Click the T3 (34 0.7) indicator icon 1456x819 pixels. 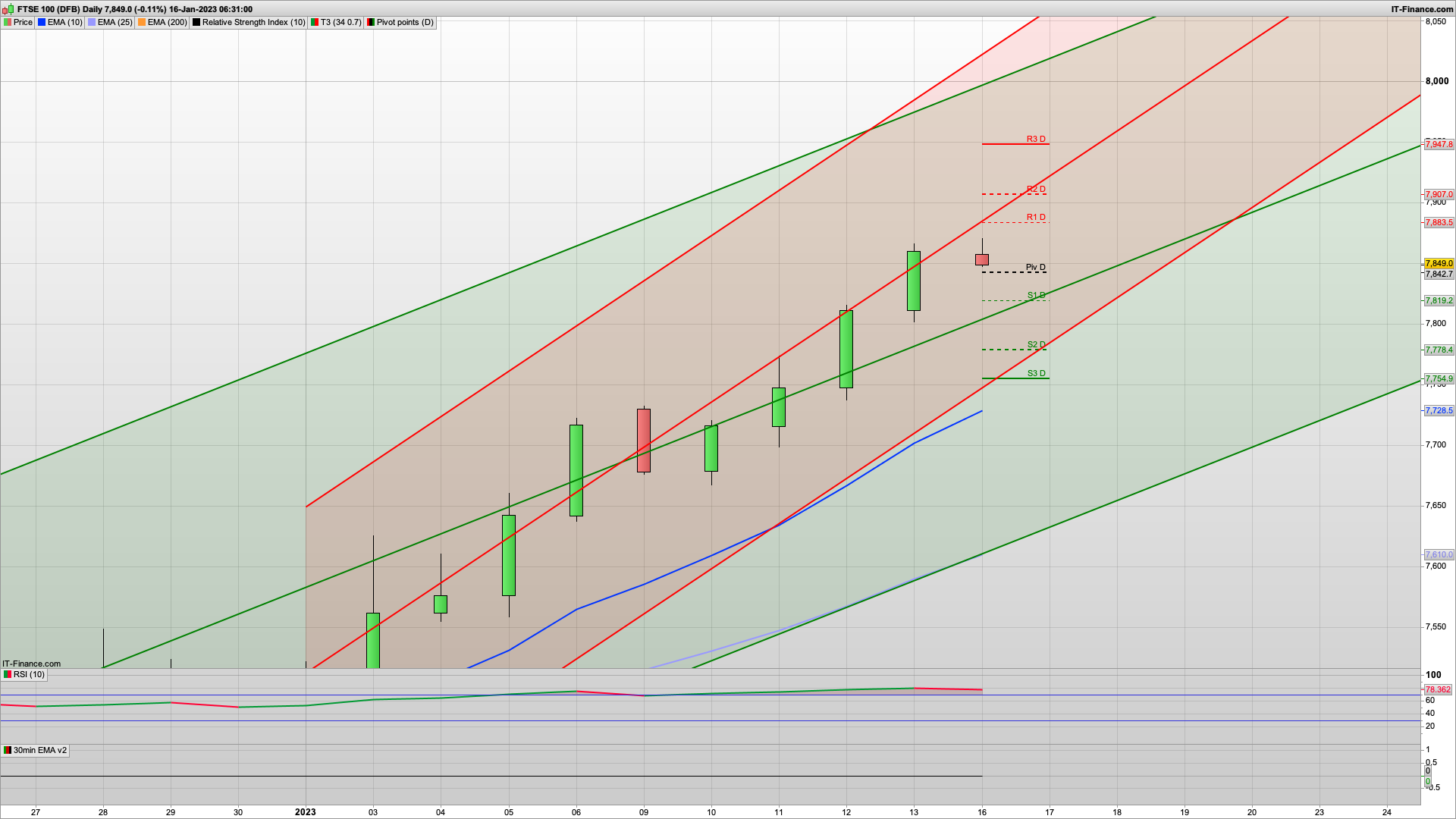(314, 22)
